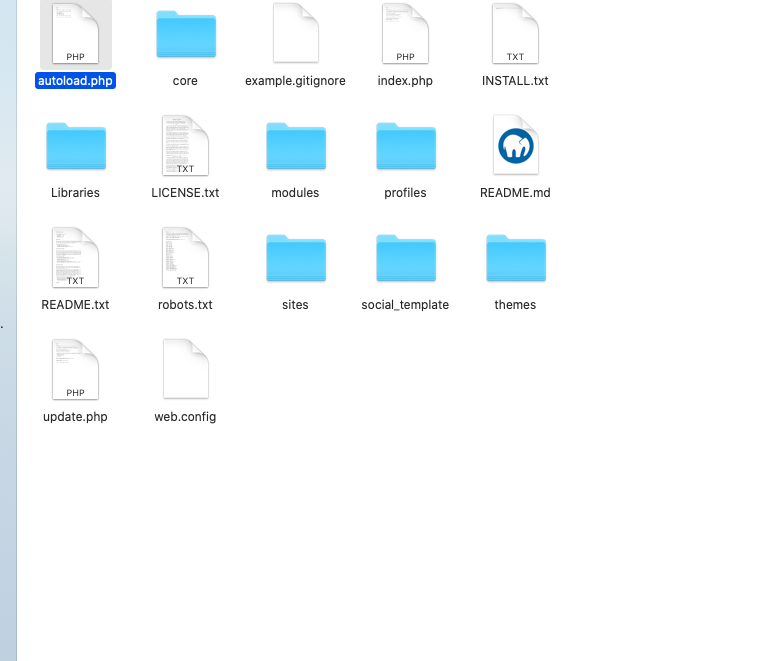Open the core folder
This screenshot has width=761, height=661.
(185, 36)
